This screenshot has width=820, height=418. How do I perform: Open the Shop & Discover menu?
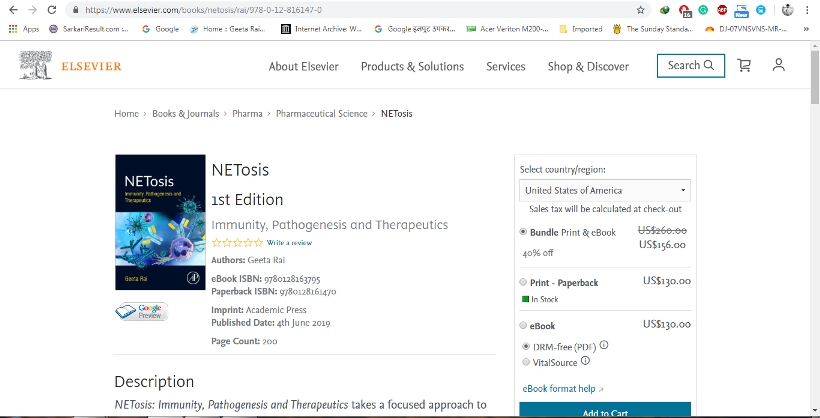(x=588, y=66)
